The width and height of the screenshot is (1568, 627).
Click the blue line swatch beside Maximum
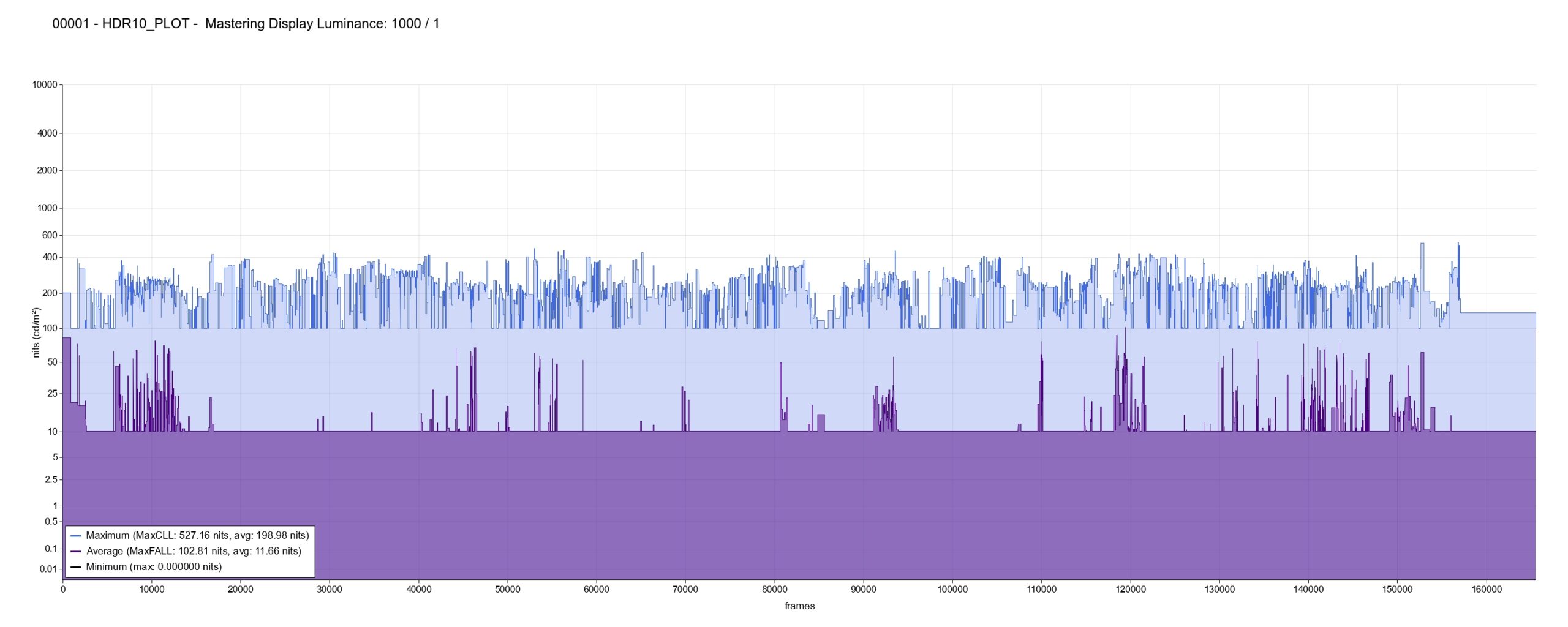click(x=76, y=536)
